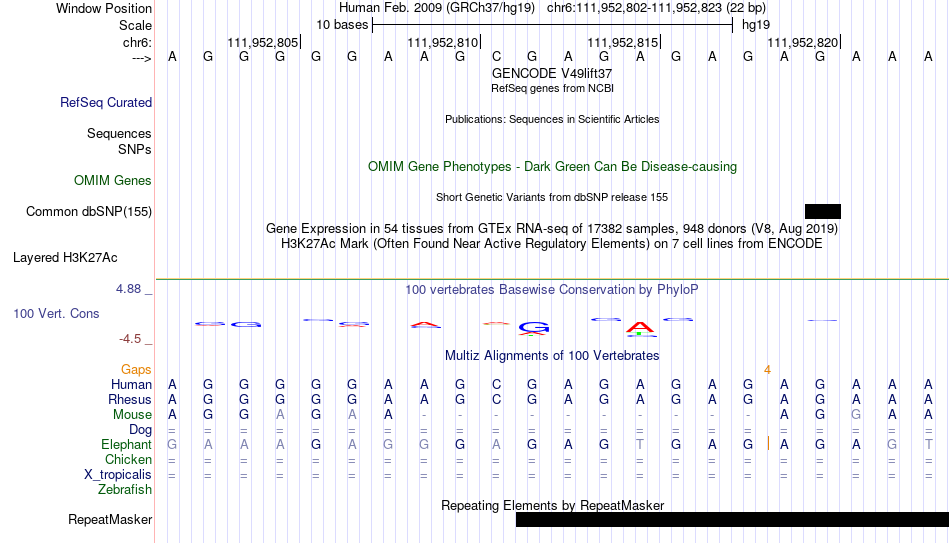
Task: Click Publications: Sequences in Scientific Articles title
Action: point(552,119)
